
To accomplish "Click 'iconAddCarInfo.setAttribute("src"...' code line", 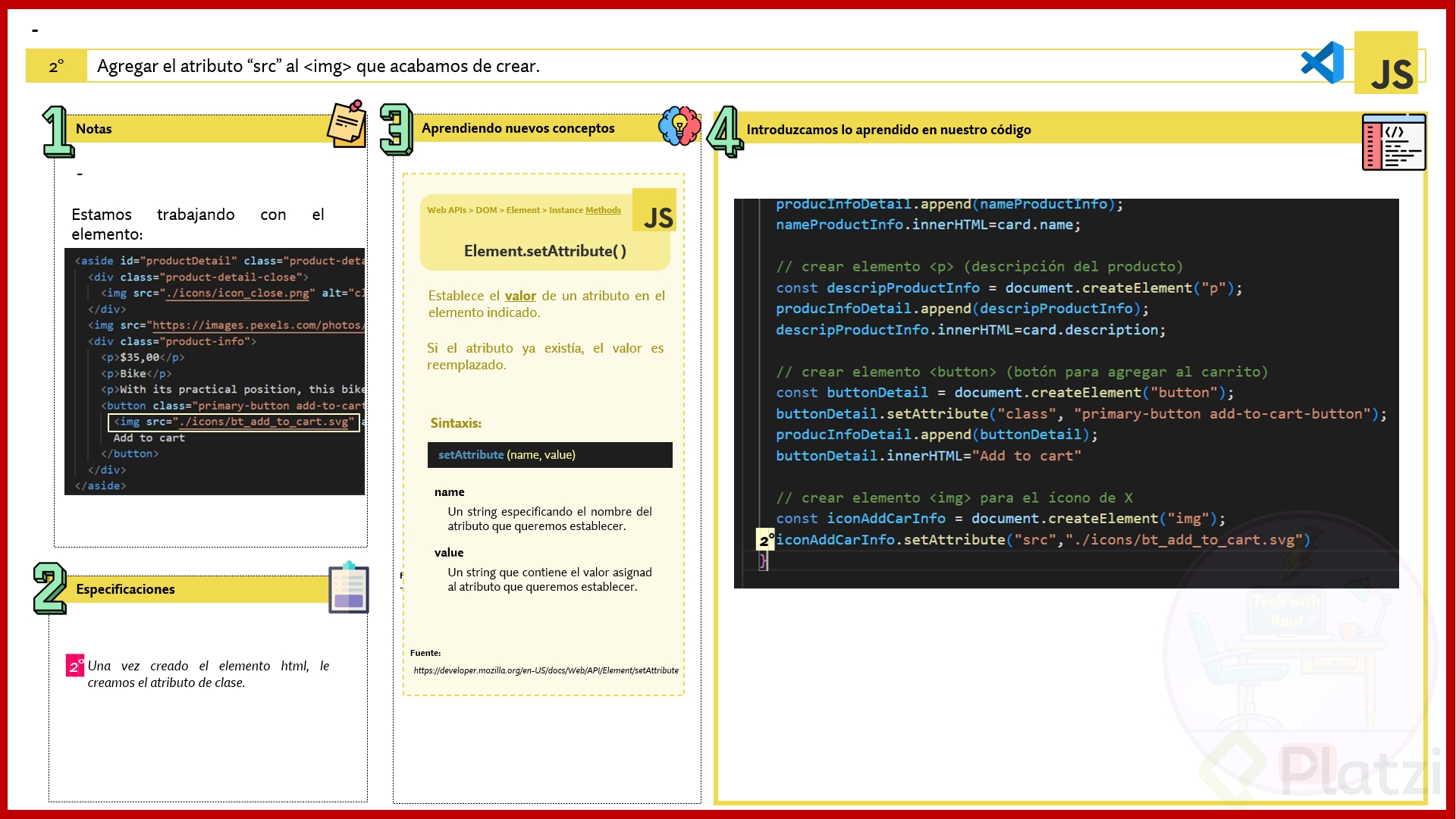I will coord(1043,540).
